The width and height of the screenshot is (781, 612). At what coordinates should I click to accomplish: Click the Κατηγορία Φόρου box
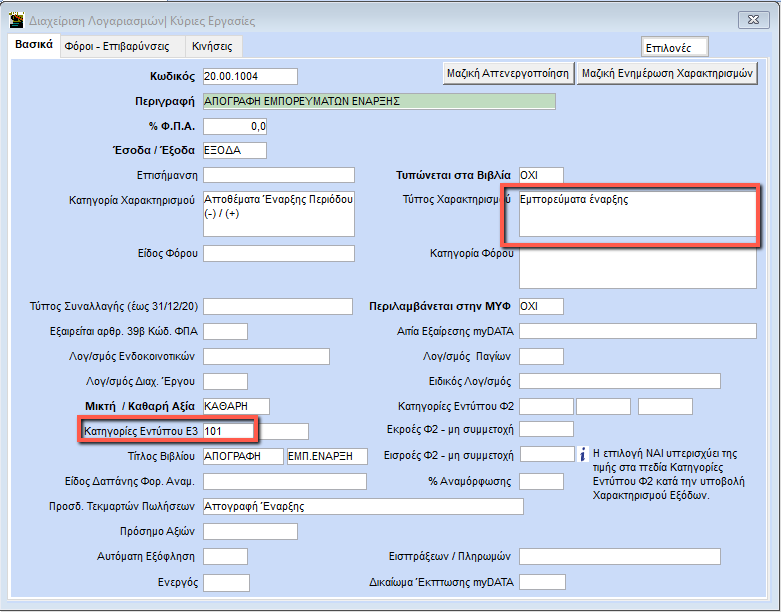(x=638, y=268)
